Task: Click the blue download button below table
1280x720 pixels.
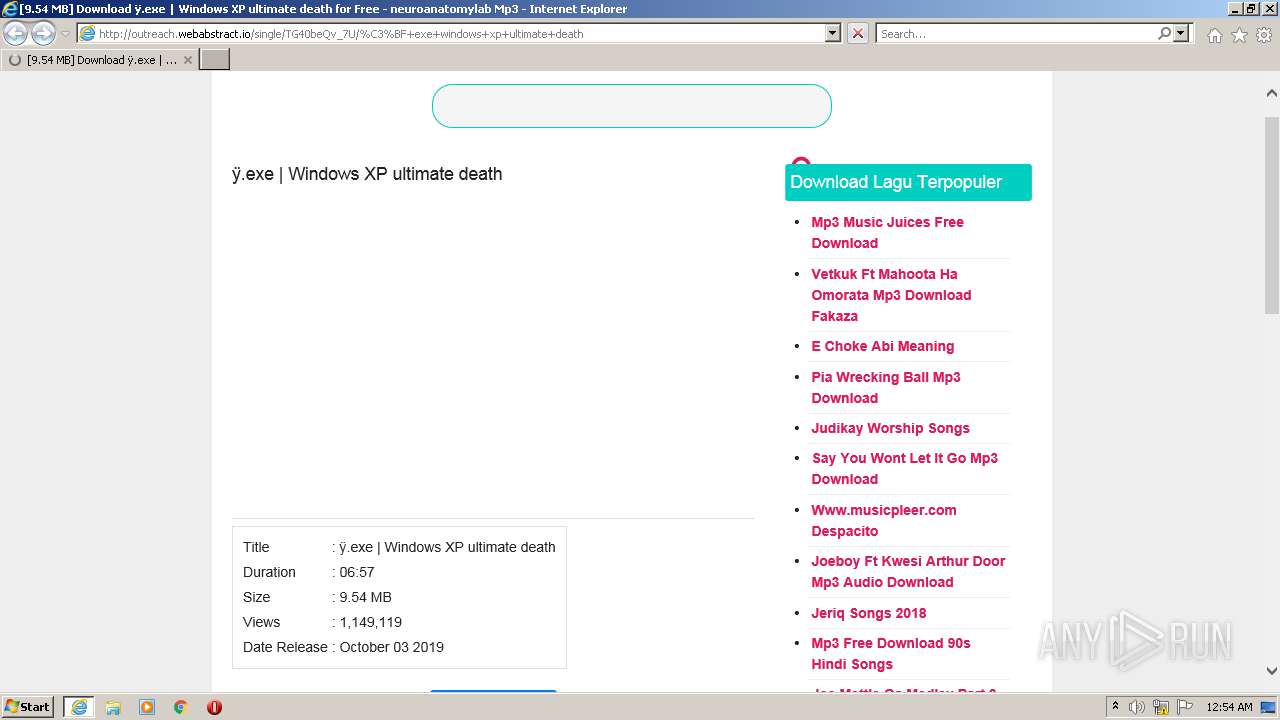Action: [493, 692]
